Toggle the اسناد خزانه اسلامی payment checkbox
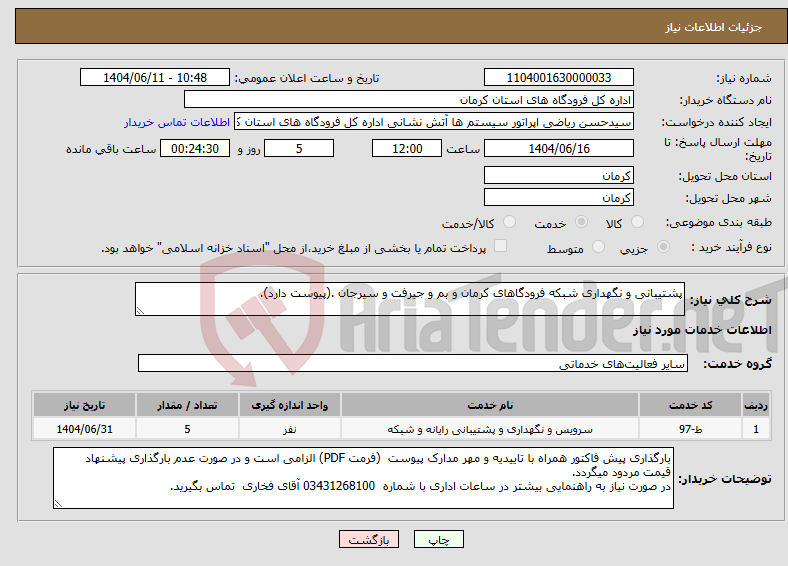Image resolution: width=788 pixels, height=566 pixels. point(500,246)
